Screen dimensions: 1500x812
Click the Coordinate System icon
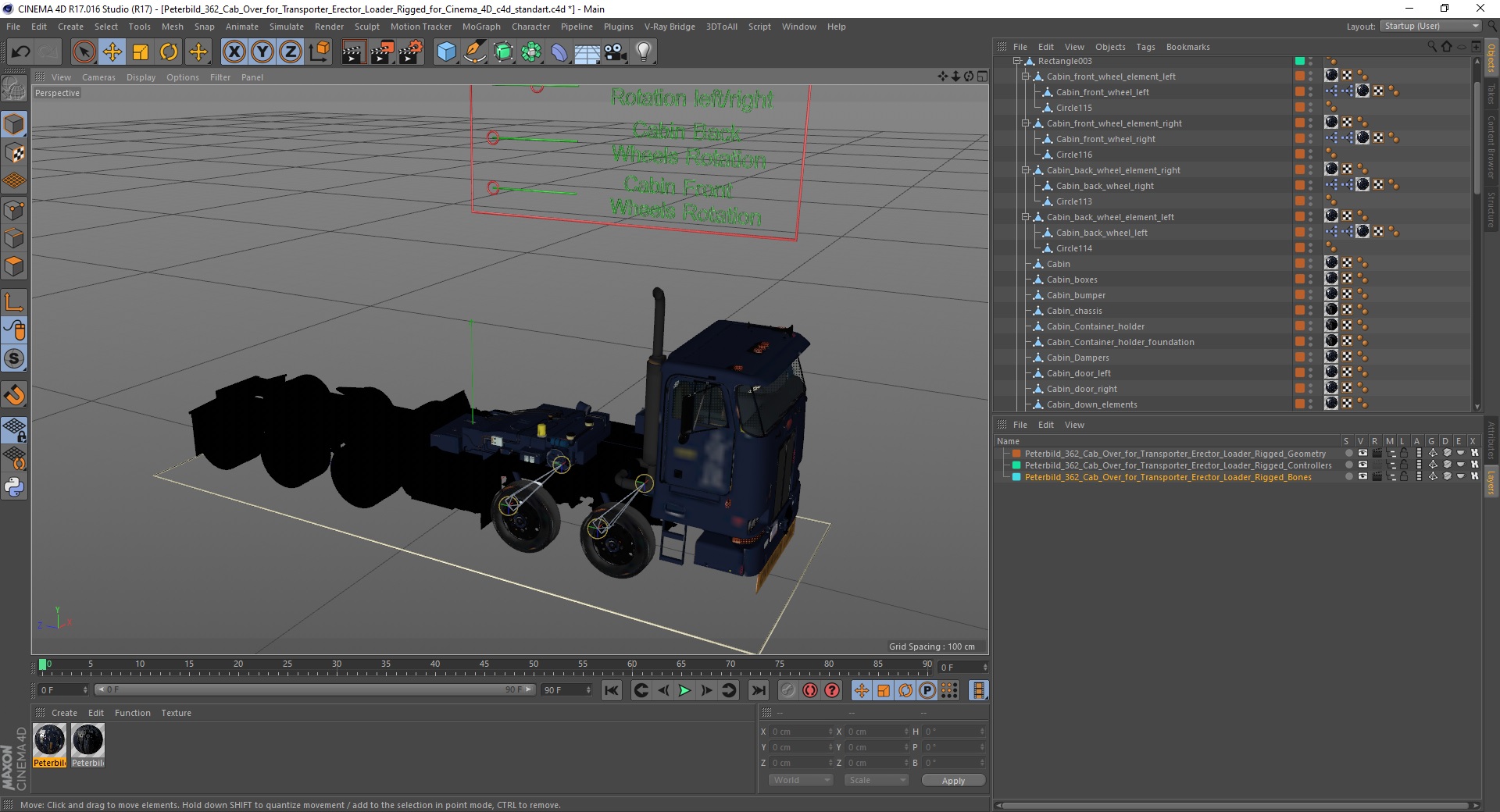pyautogui.click(x=320, y=52)
